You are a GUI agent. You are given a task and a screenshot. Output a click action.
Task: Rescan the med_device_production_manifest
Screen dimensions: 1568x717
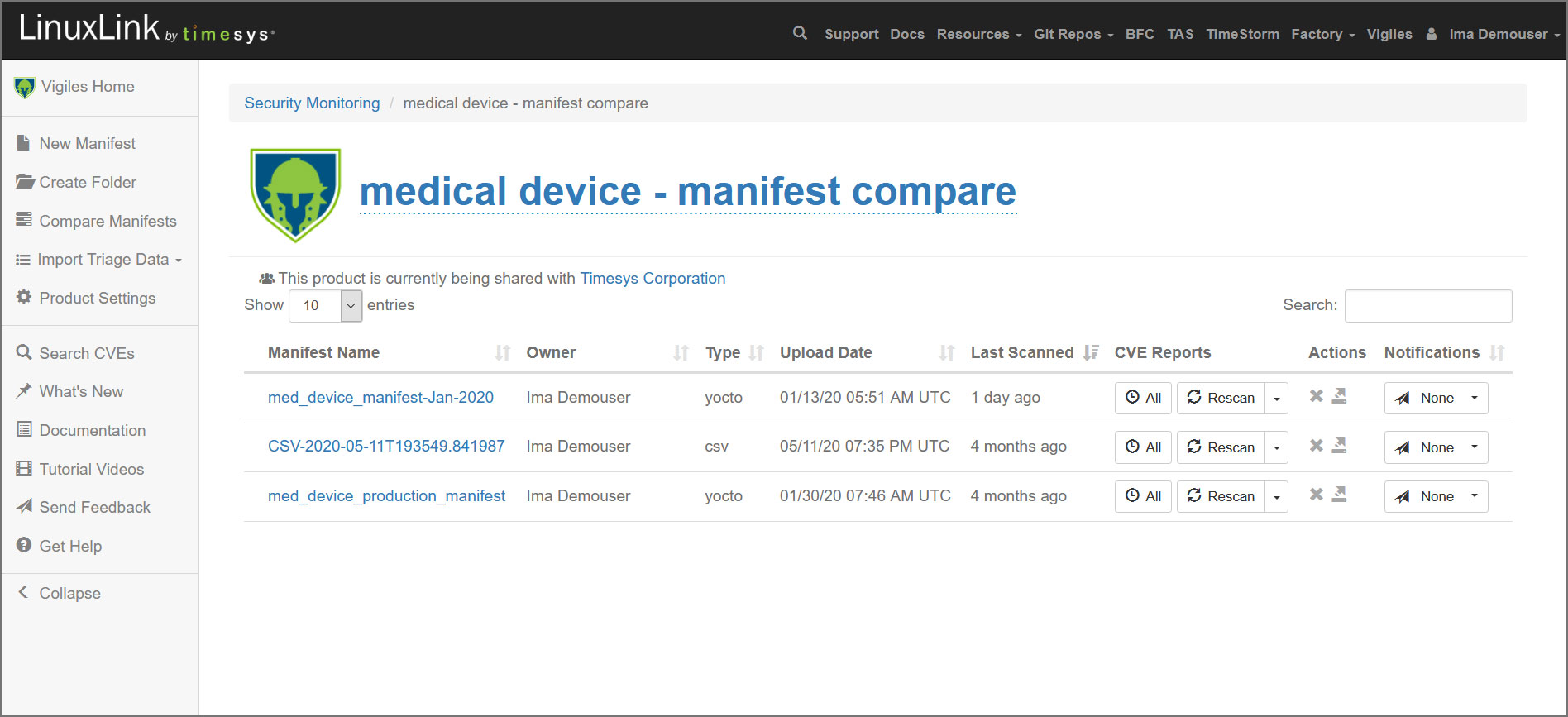pos(1221,496)
